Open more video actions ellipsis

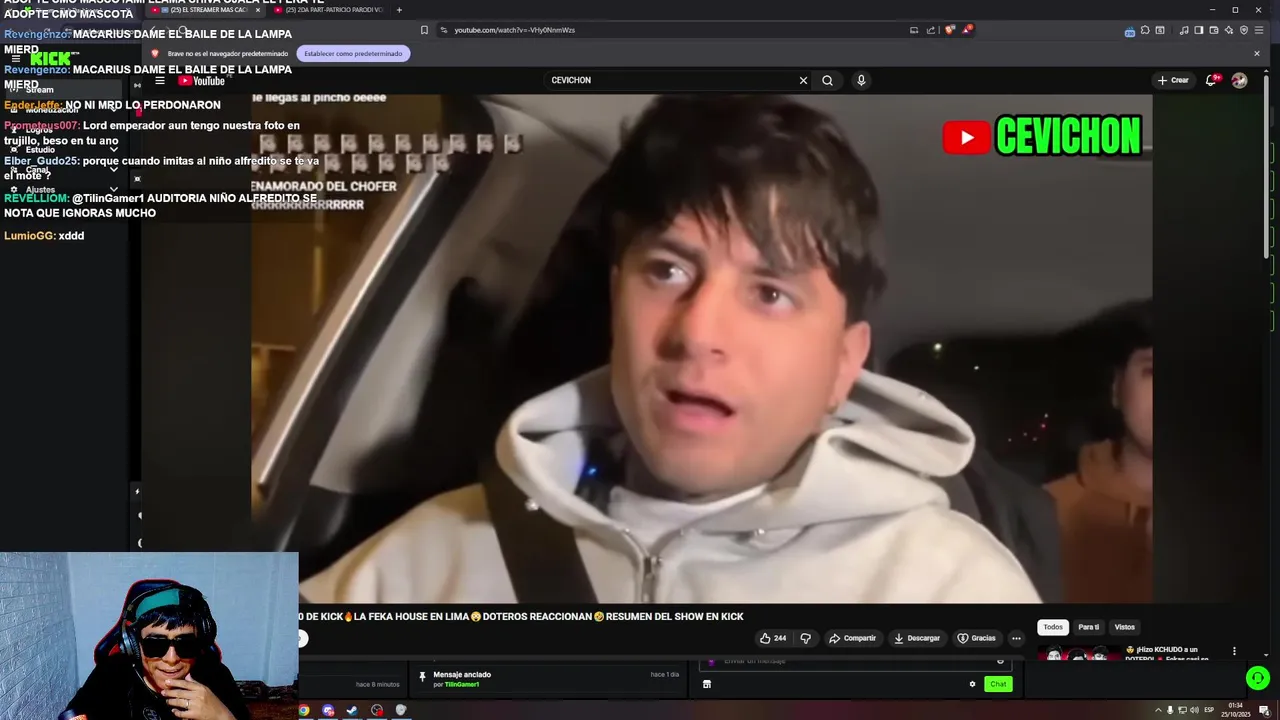click(x=1016, y=638)
